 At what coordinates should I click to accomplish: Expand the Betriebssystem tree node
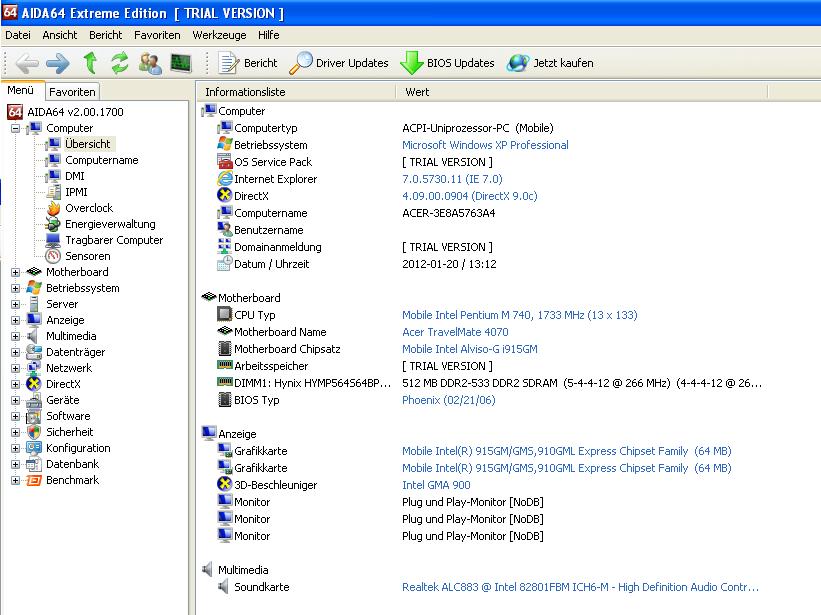(x=15, y=288)
